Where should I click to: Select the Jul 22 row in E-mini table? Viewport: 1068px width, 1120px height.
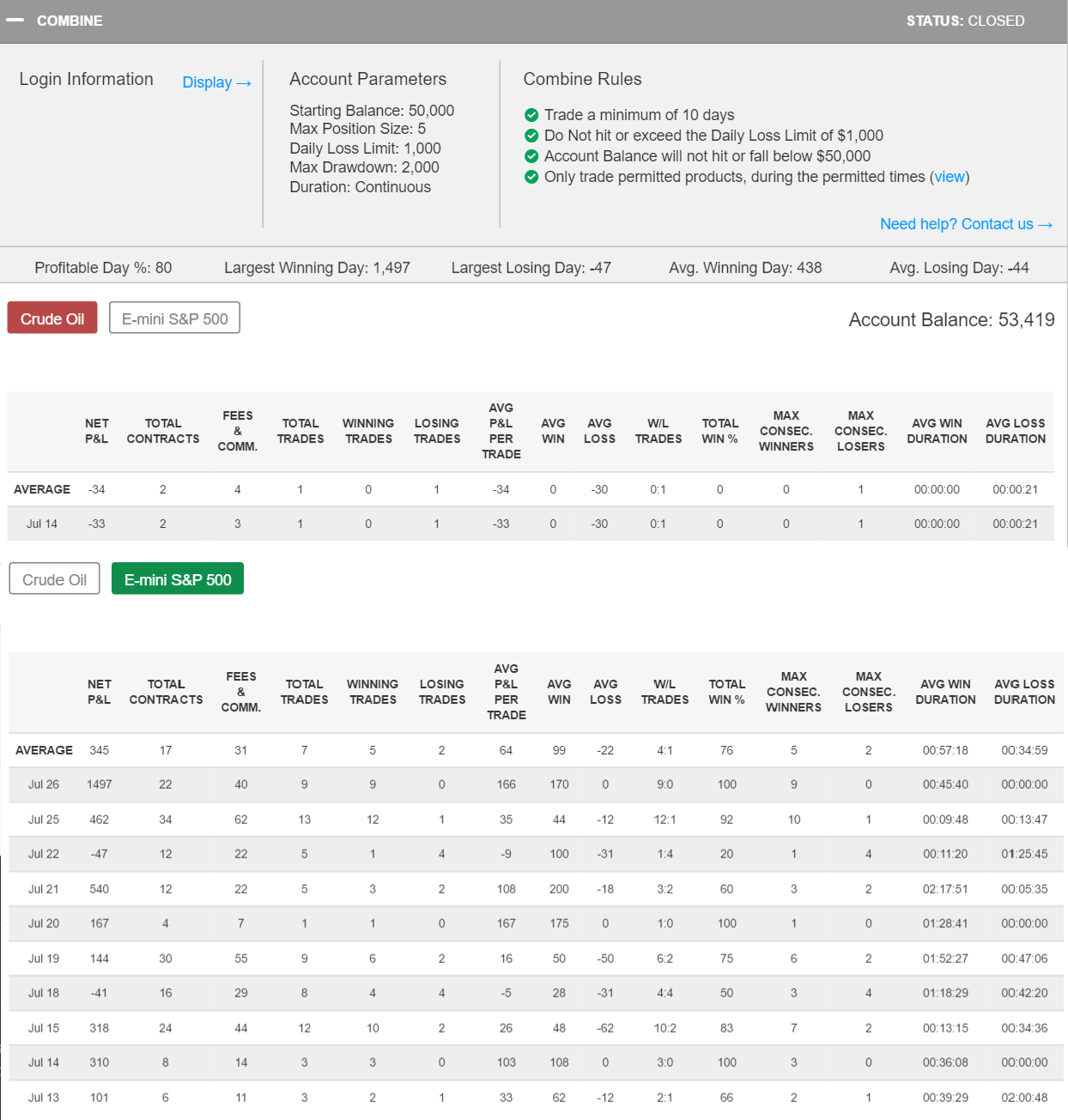tap(44, 854)
